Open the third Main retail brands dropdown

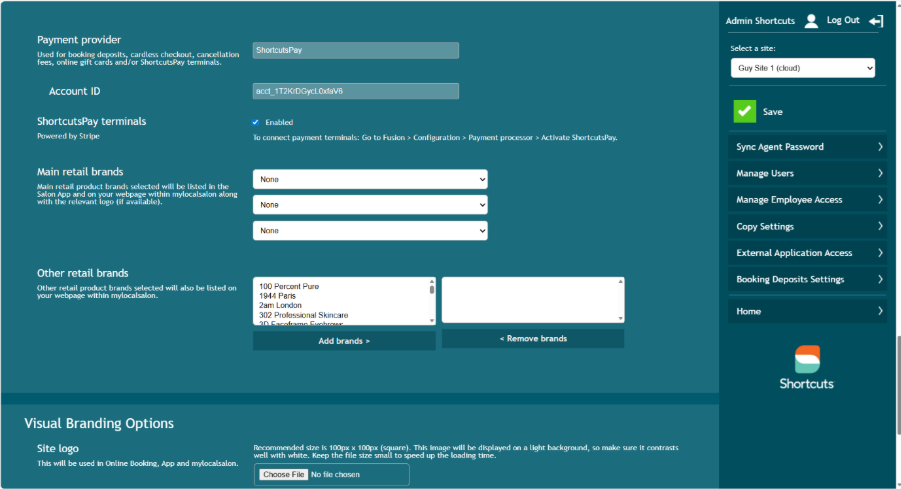click(370, 230)
